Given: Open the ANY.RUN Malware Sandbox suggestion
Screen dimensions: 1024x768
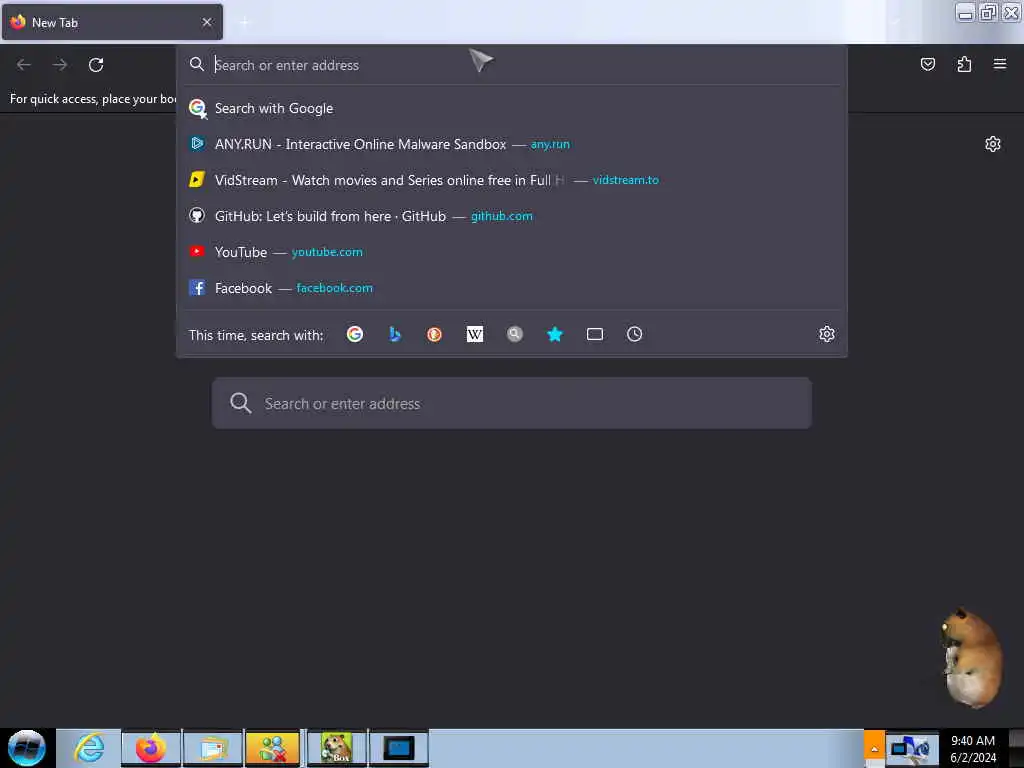Looking at the screenshot, I should (511, 144).
